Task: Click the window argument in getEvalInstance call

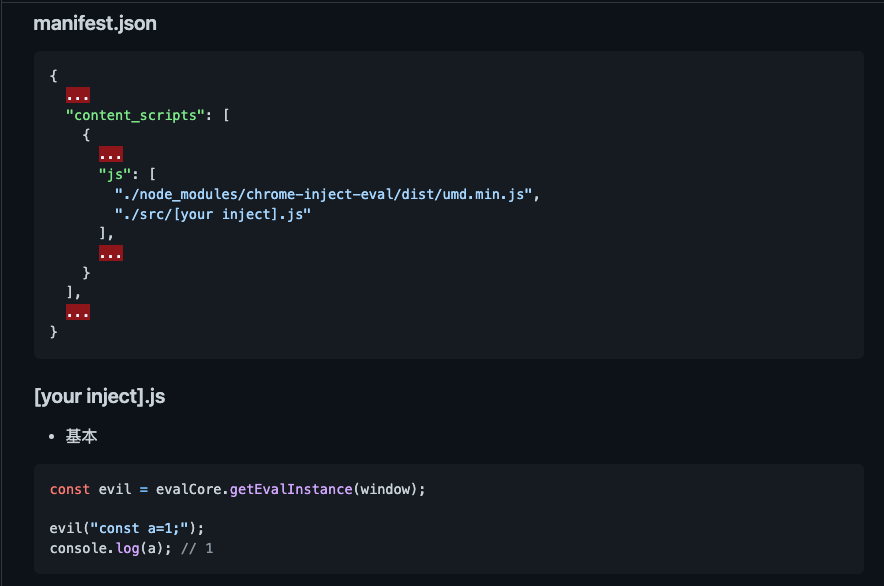Action: tap(385, 489)
